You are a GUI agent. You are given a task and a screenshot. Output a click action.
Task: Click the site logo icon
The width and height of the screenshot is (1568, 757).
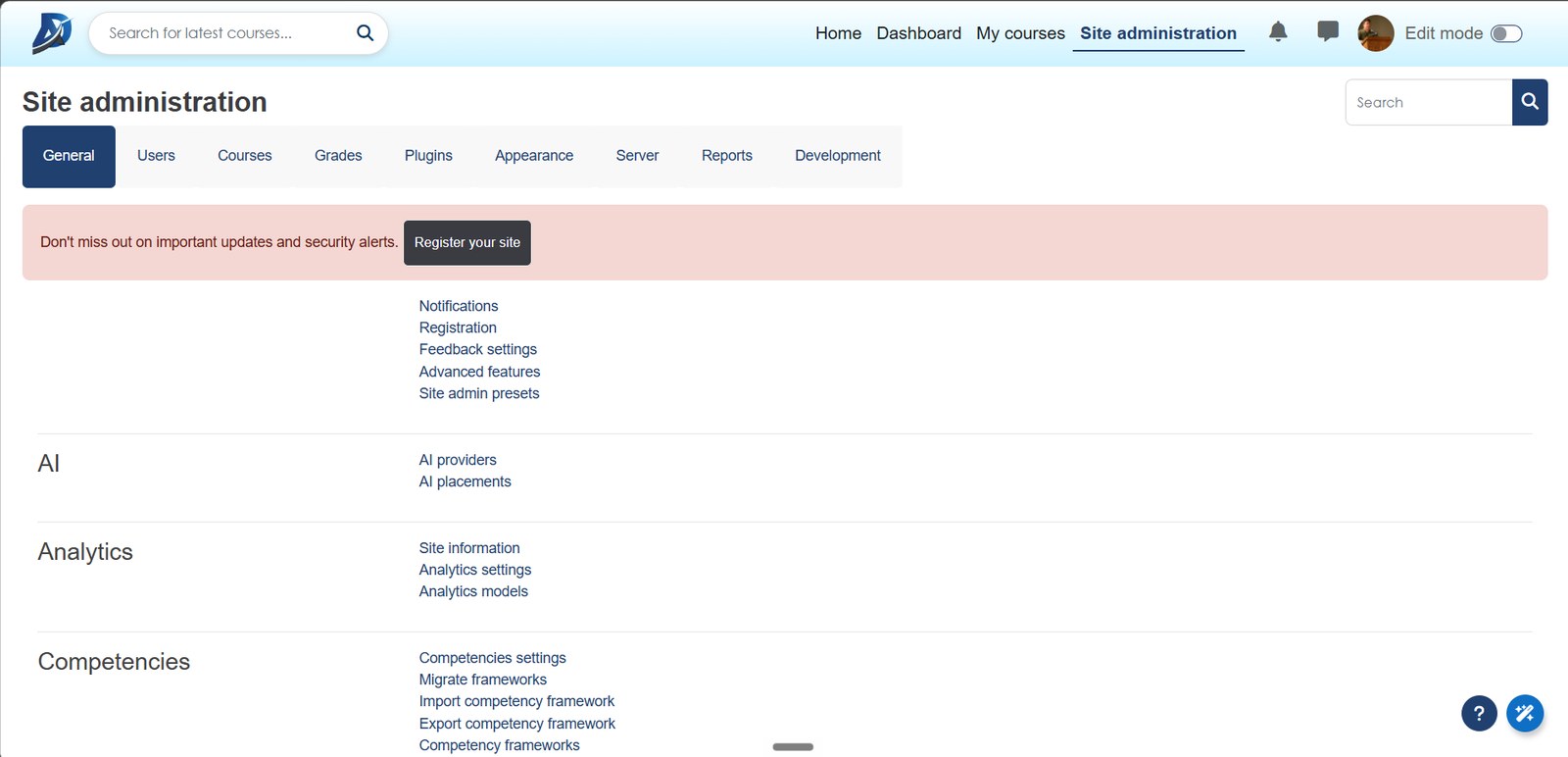tap(52, 33)
